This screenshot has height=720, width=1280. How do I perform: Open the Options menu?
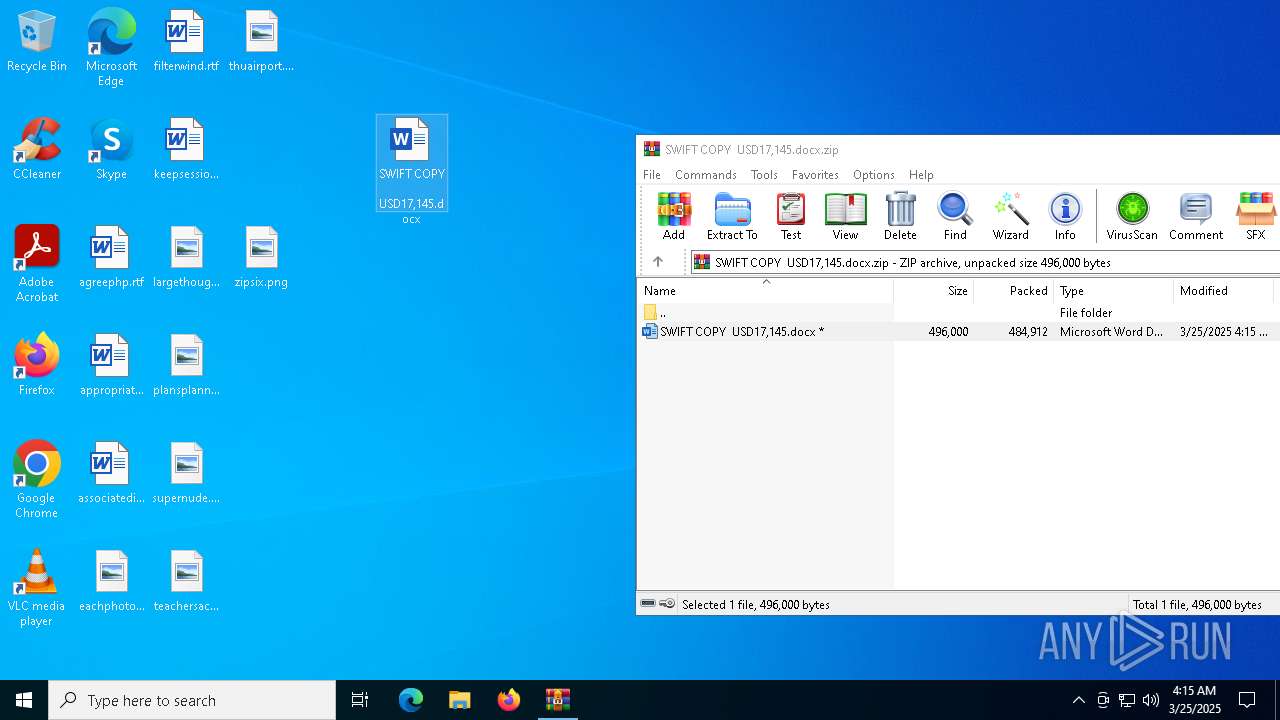pyautogui.click(x=874, y=174)
